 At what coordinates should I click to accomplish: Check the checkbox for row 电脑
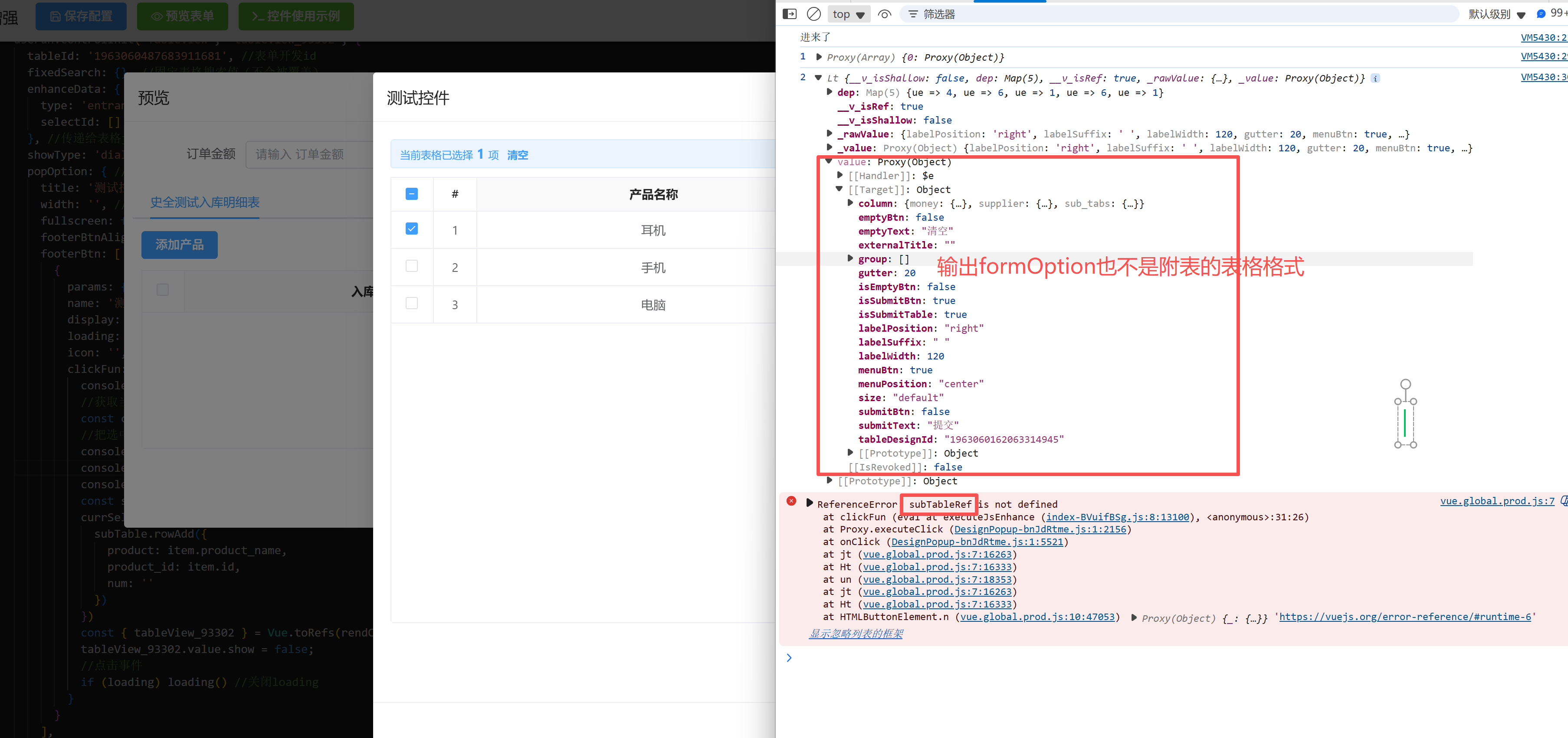tap(412, 303)
